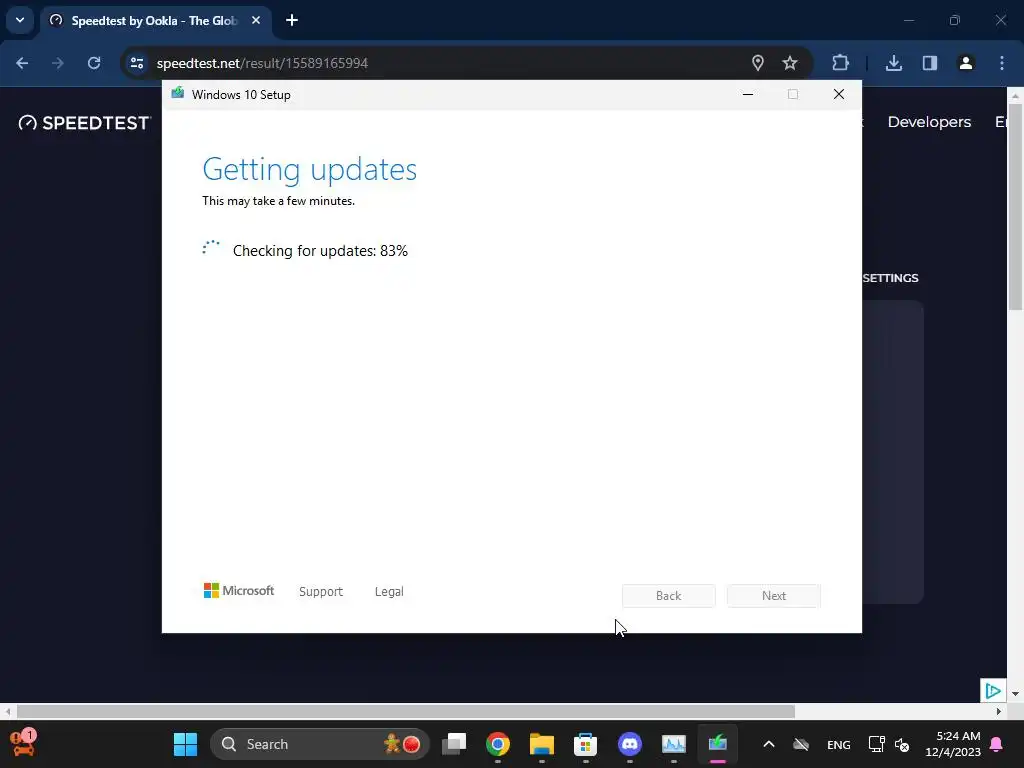Open Discord from taskbar
Image resolution: width=1024 pixels, height=768 pixels.
pos(630,744)
